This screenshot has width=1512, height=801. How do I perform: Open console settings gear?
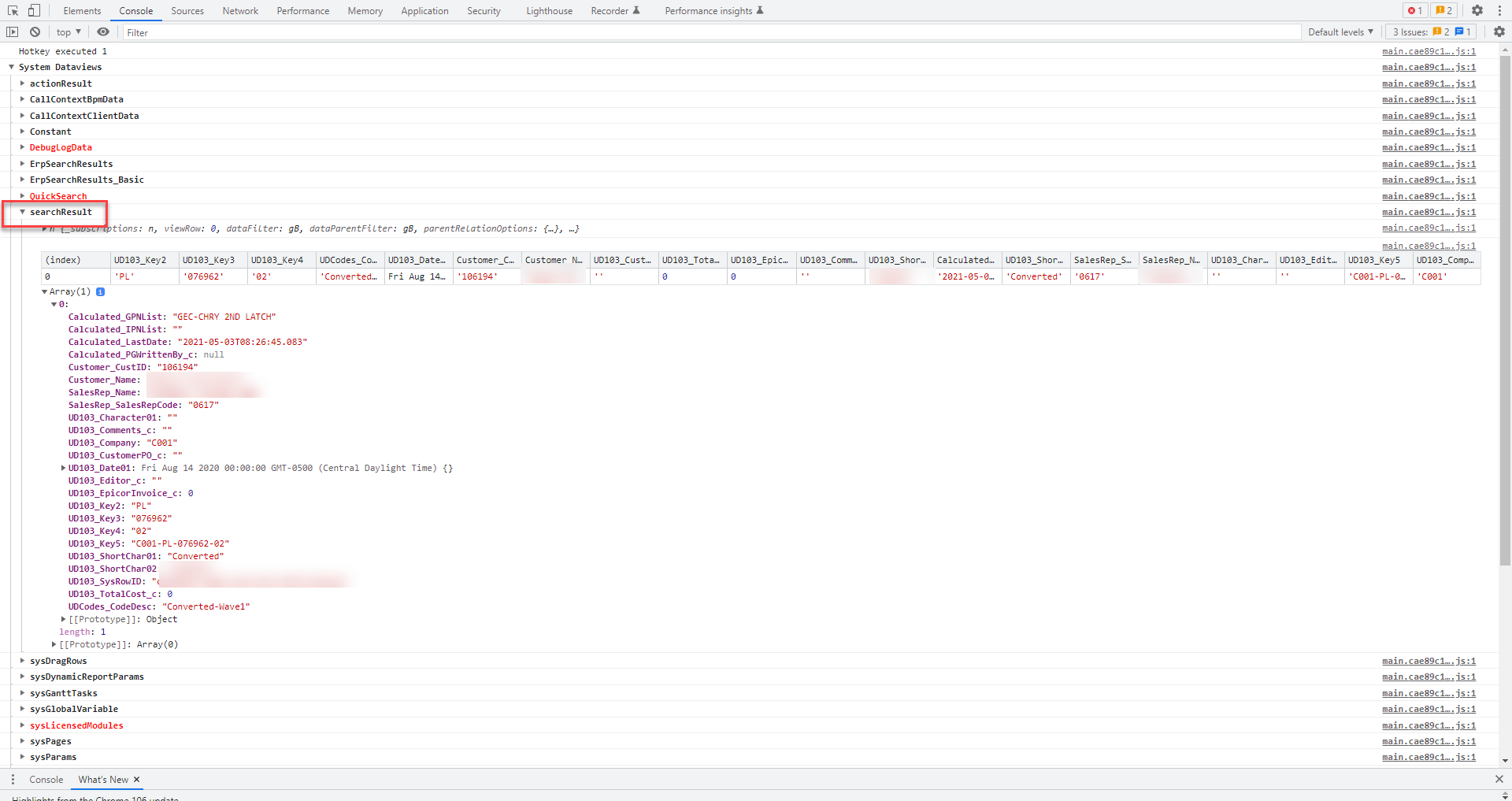coord(1499,32)
